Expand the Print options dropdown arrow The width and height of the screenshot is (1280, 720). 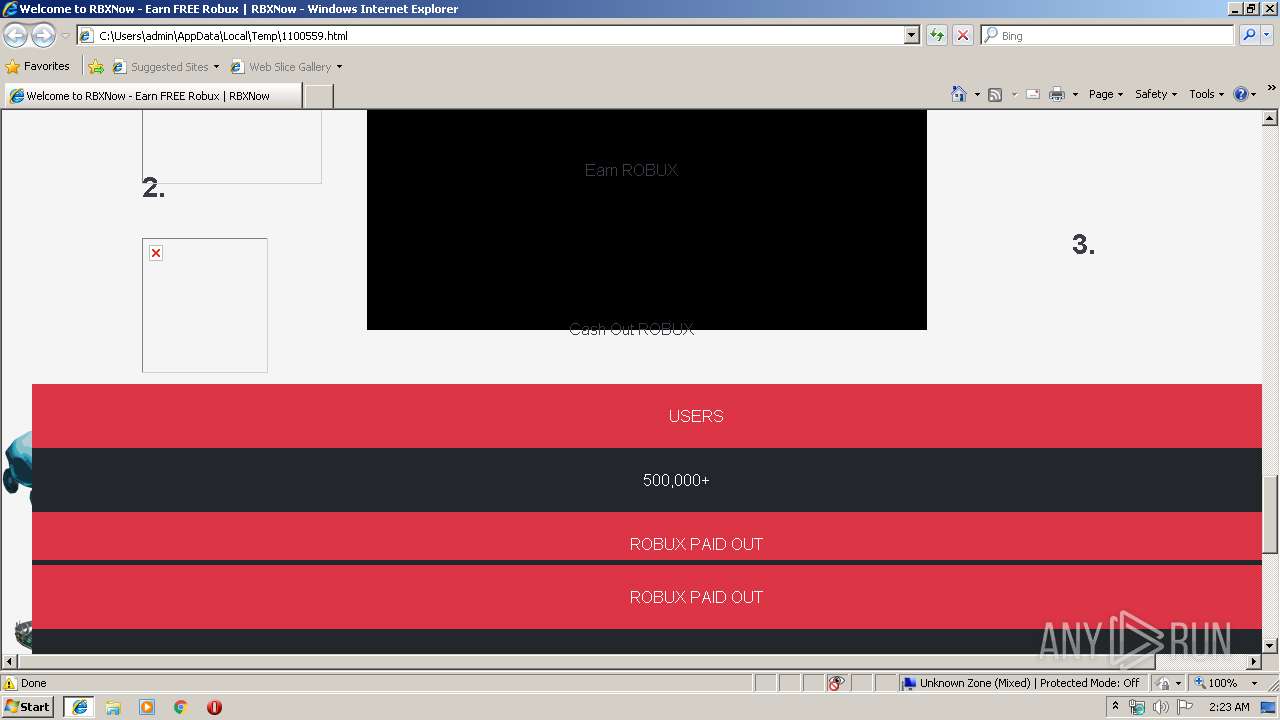point(1075,95)
